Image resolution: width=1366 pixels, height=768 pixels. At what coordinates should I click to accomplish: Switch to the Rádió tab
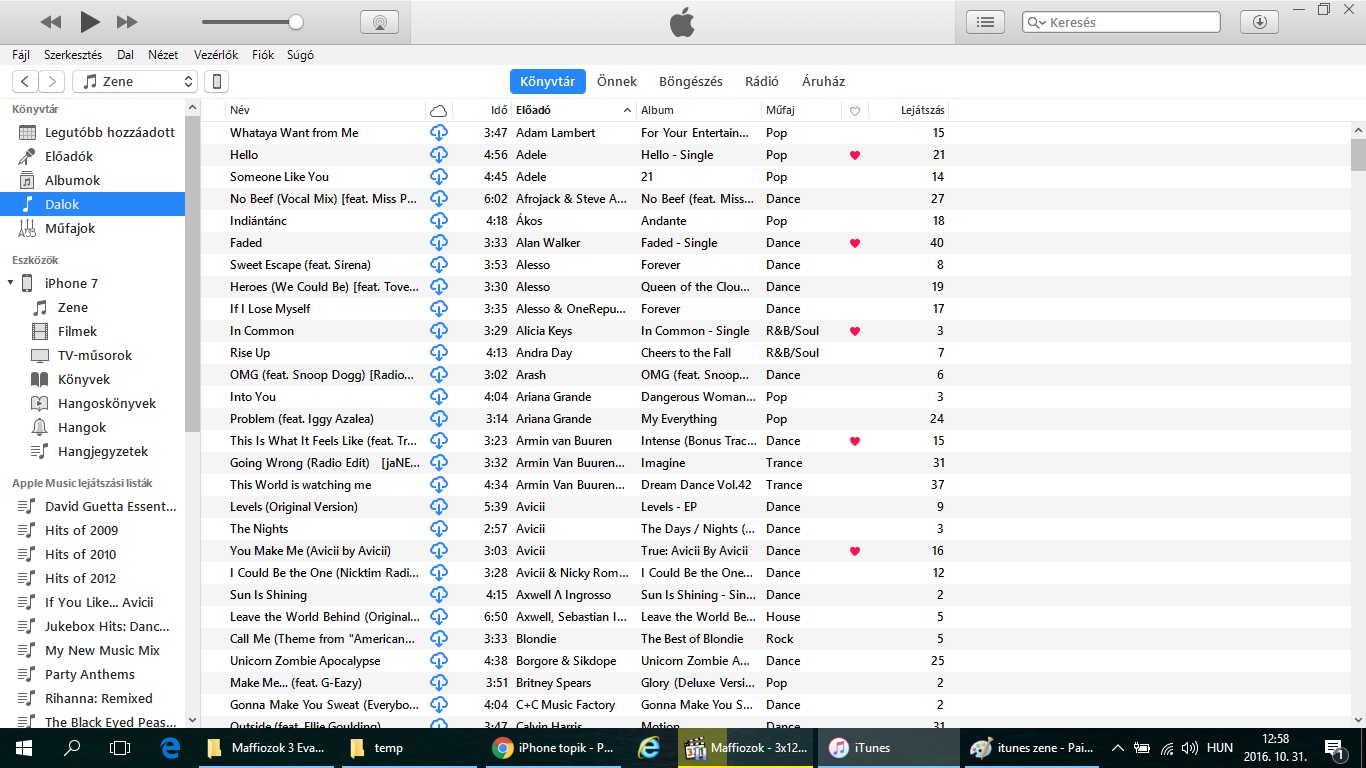pos(762,82)
